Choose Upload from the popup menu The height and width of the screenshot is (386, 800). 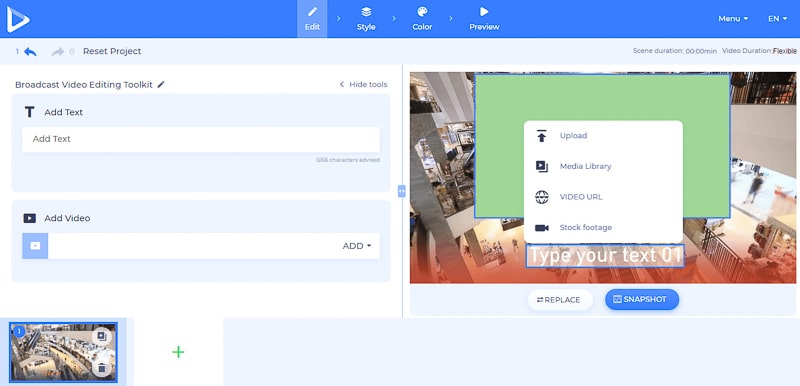(603, 136)
